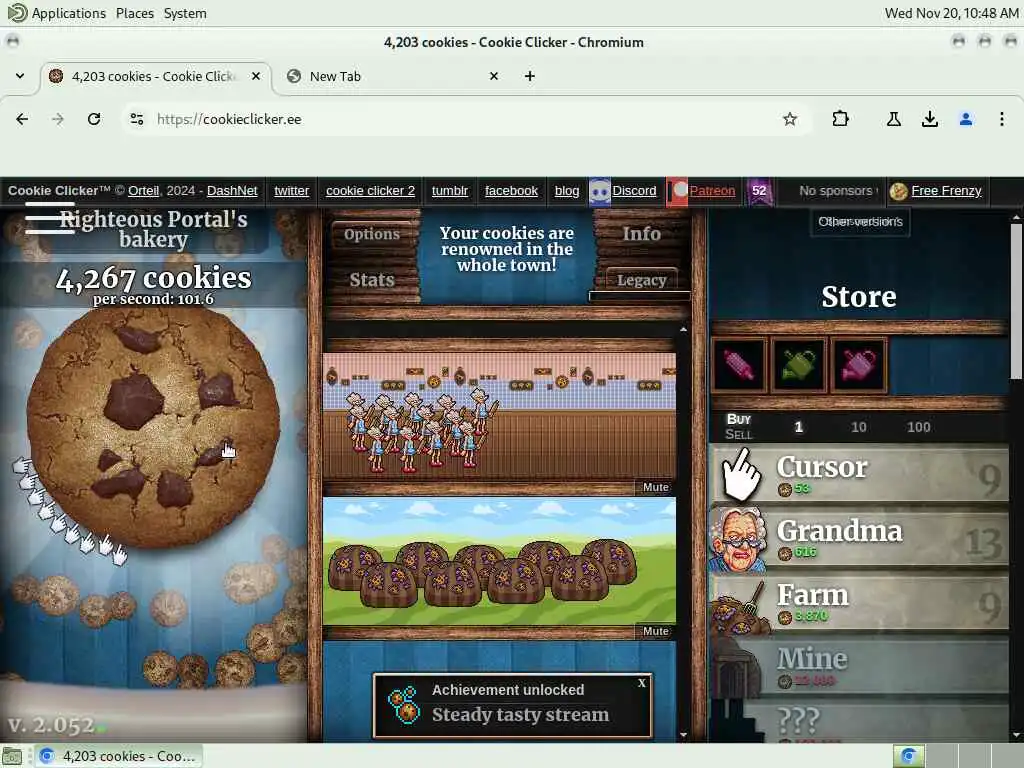1024x768 pixels.
Task: Purchase a Grandma building
Action: [859, 539]
